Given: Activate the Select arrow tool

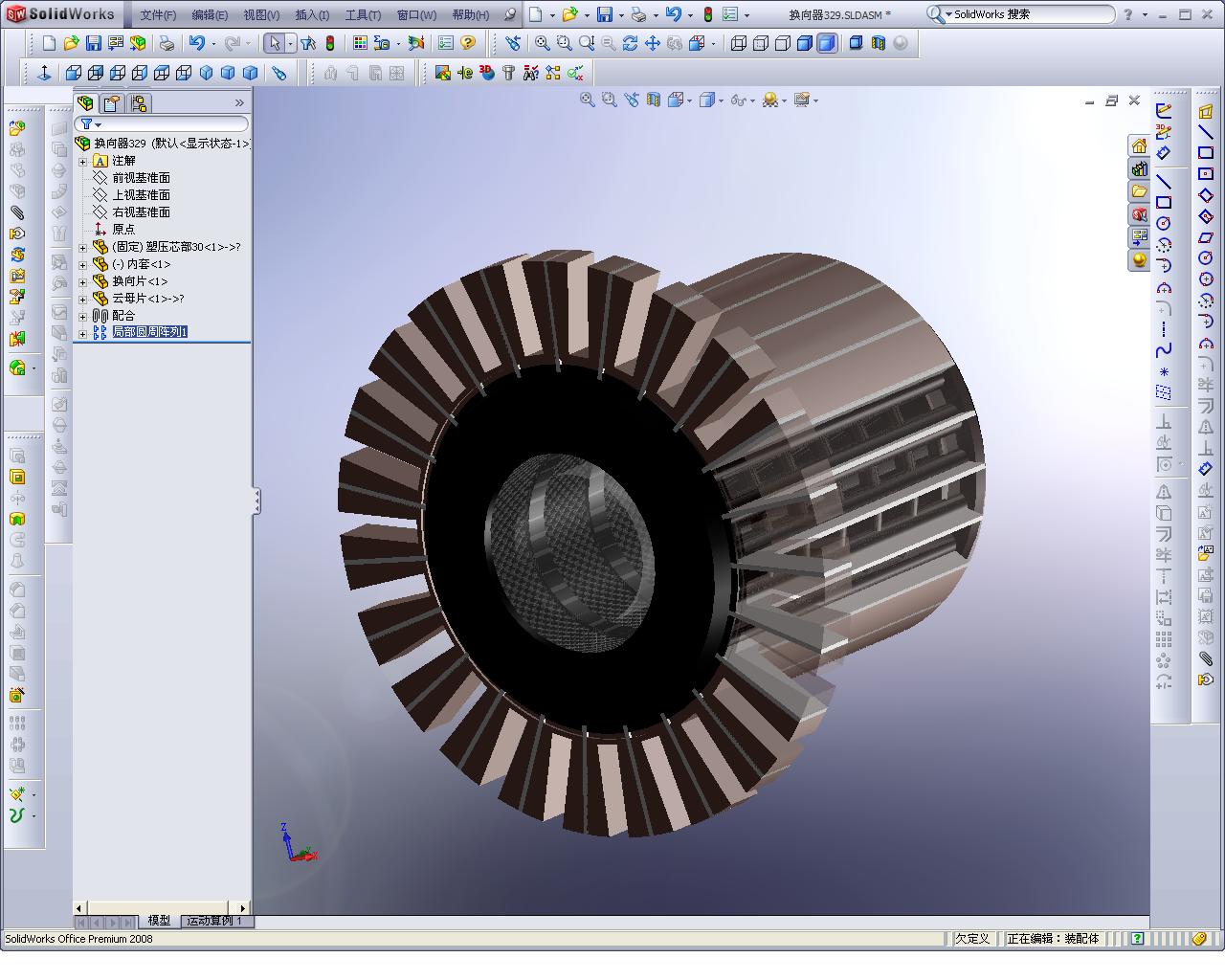Looking at the screenshot, I should pos(274,43).
